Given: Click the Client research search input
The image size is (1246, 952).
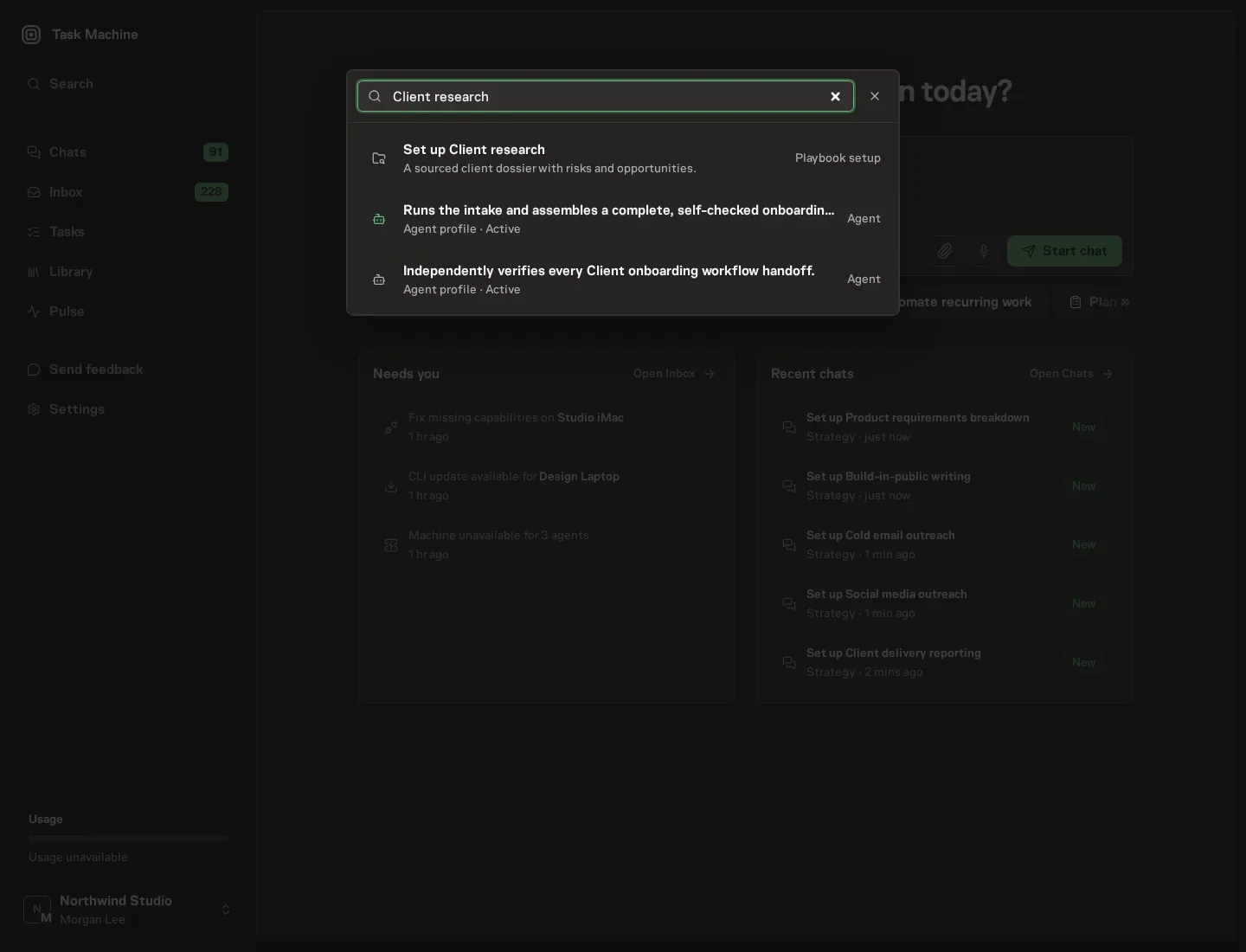Looking at the screenshot, I should pos(606,96).
